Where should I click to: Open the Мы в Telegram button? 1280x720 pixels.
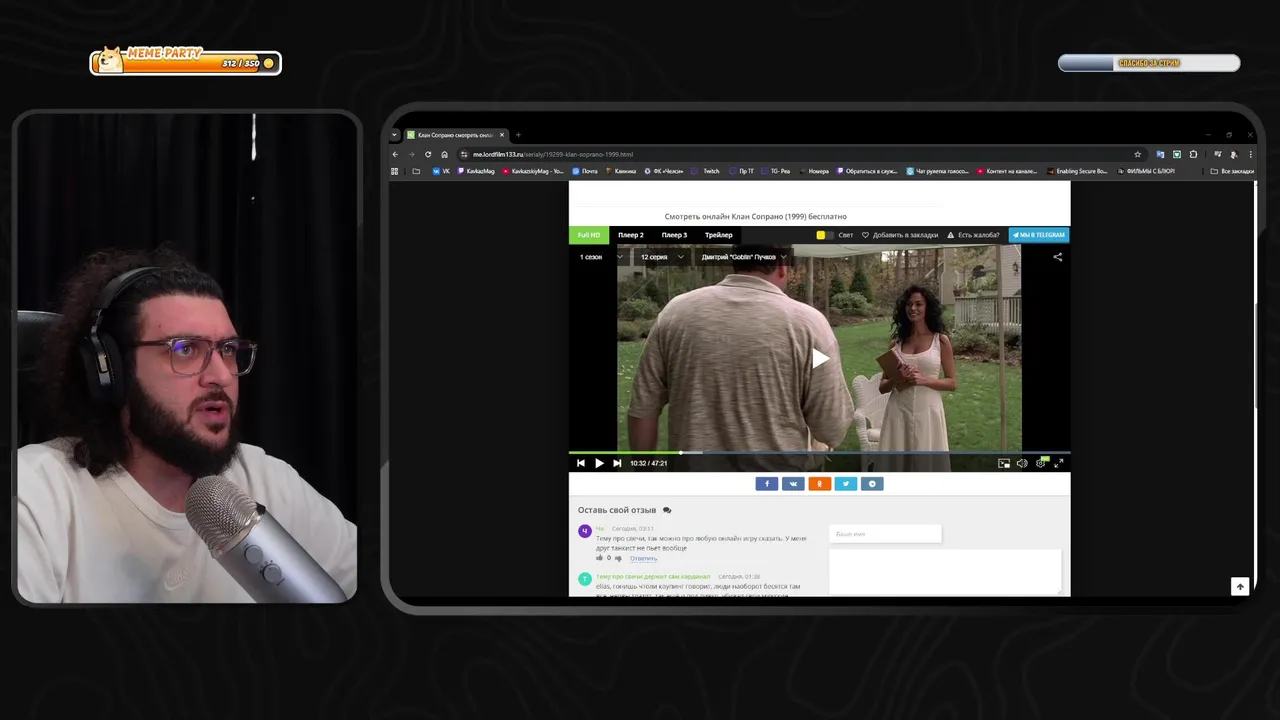[x=1039, y=235]
